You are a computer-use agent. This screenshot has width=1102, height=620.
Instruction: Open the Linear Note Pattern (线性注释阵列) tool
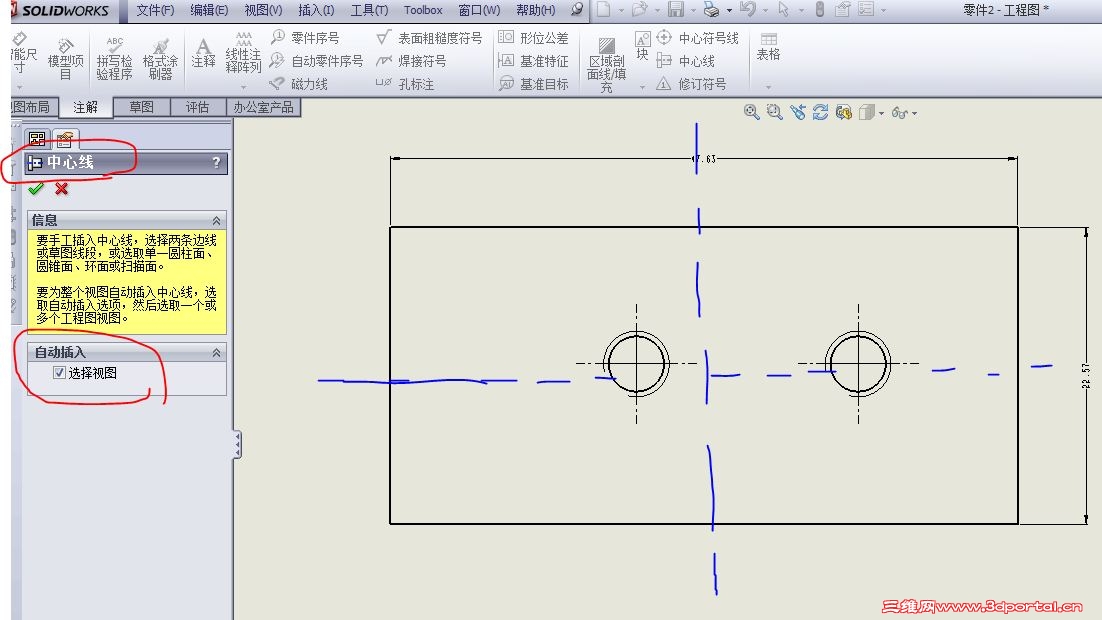pyautogui.click(x=243, y=53)
